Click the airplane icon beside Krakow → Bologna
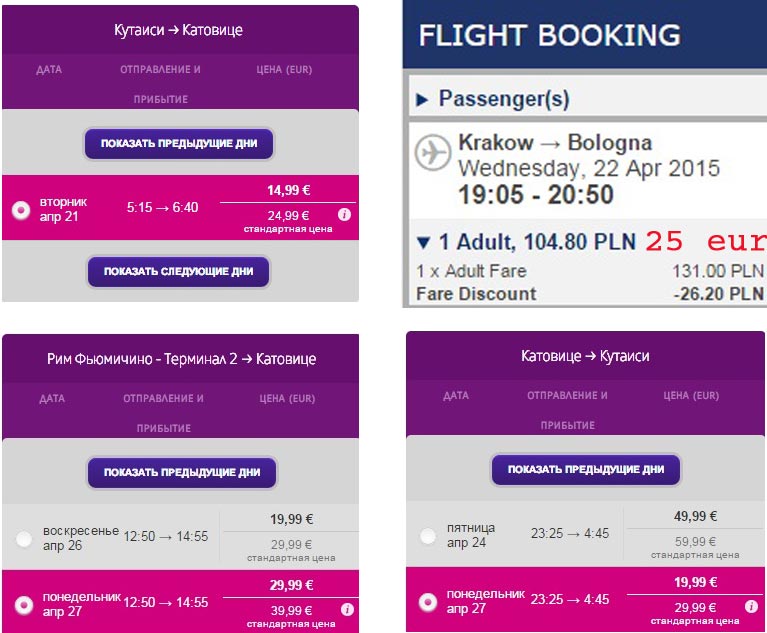The width and height of the screenshot is (767, 633). [433, 153]
